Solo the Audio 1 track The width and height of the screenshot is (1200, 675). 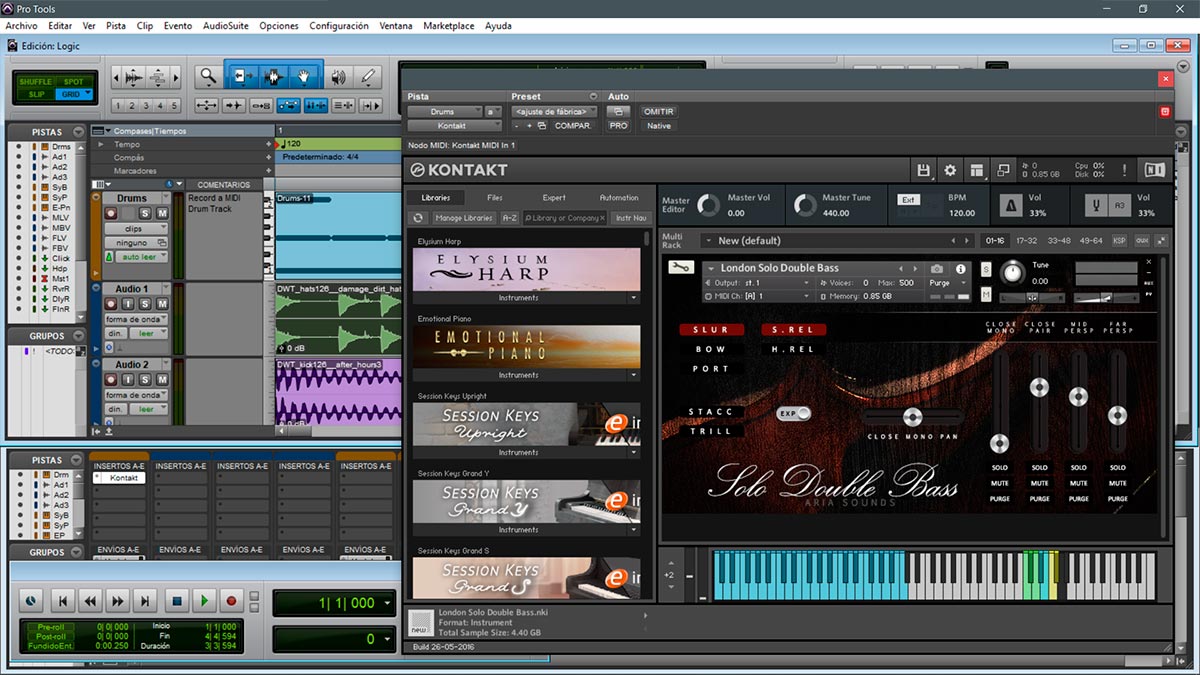pyautogui.click(x=144, y=304)
